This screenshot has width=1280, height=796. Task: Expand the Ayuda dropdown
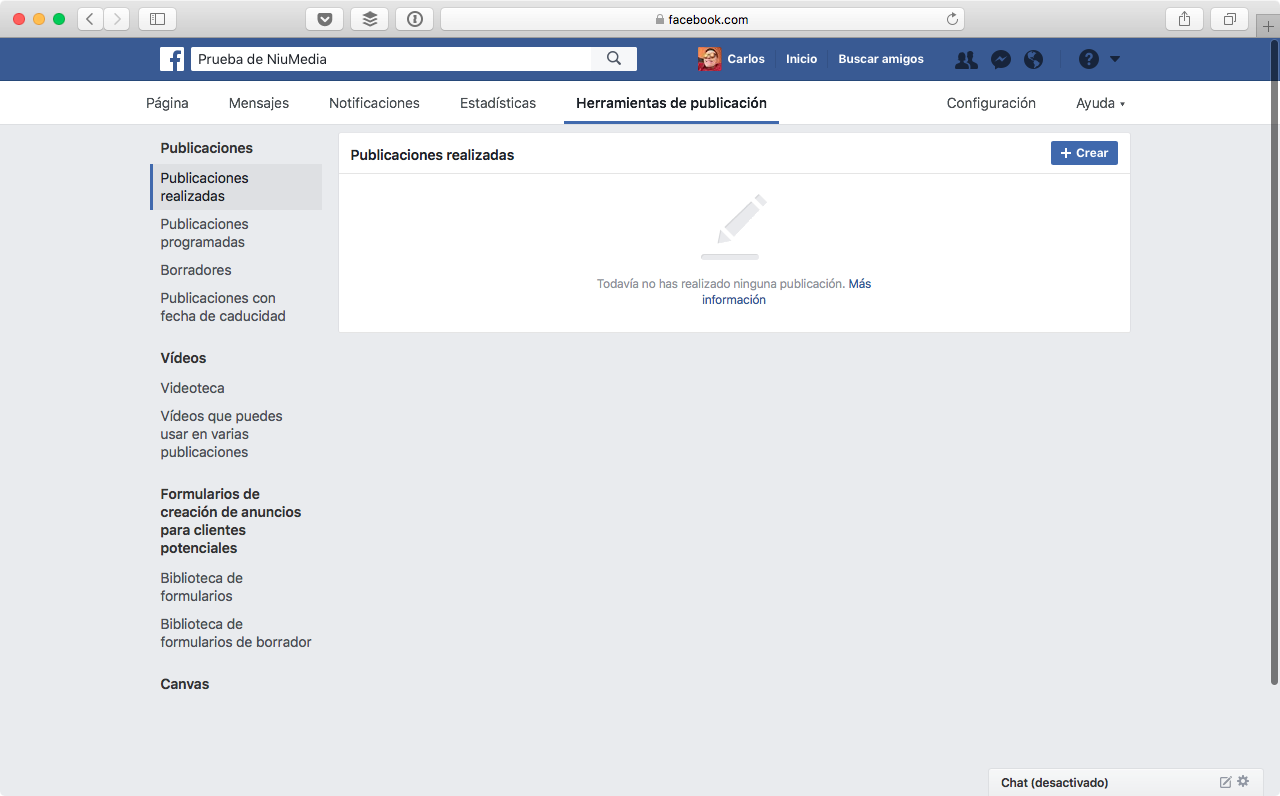point(1100,103)
